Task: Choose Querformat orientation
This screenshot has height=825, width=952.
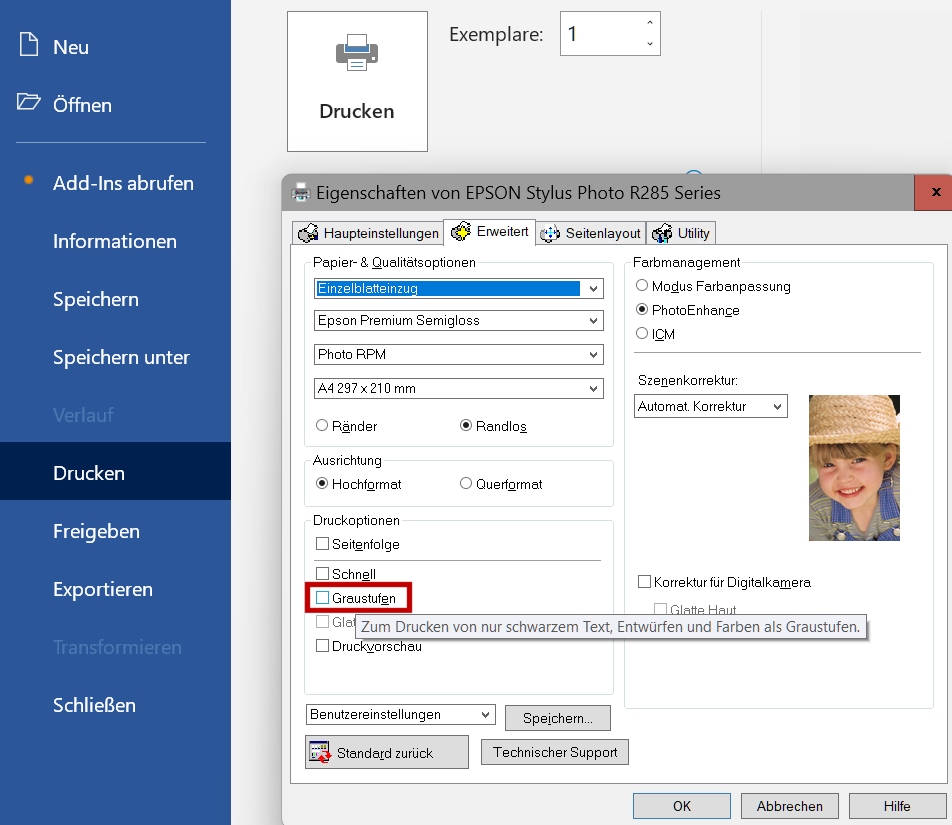Action: point(466,483)
